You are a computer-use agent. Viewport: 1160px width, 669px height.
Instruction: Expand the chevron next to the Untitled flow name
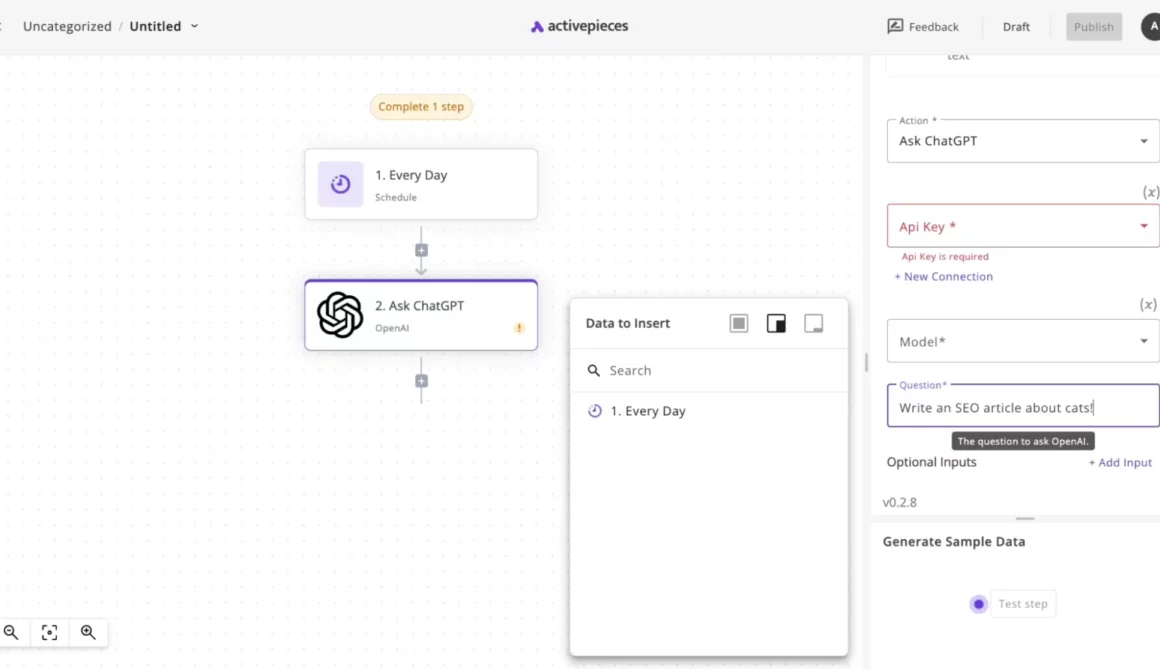coord(194,26)
